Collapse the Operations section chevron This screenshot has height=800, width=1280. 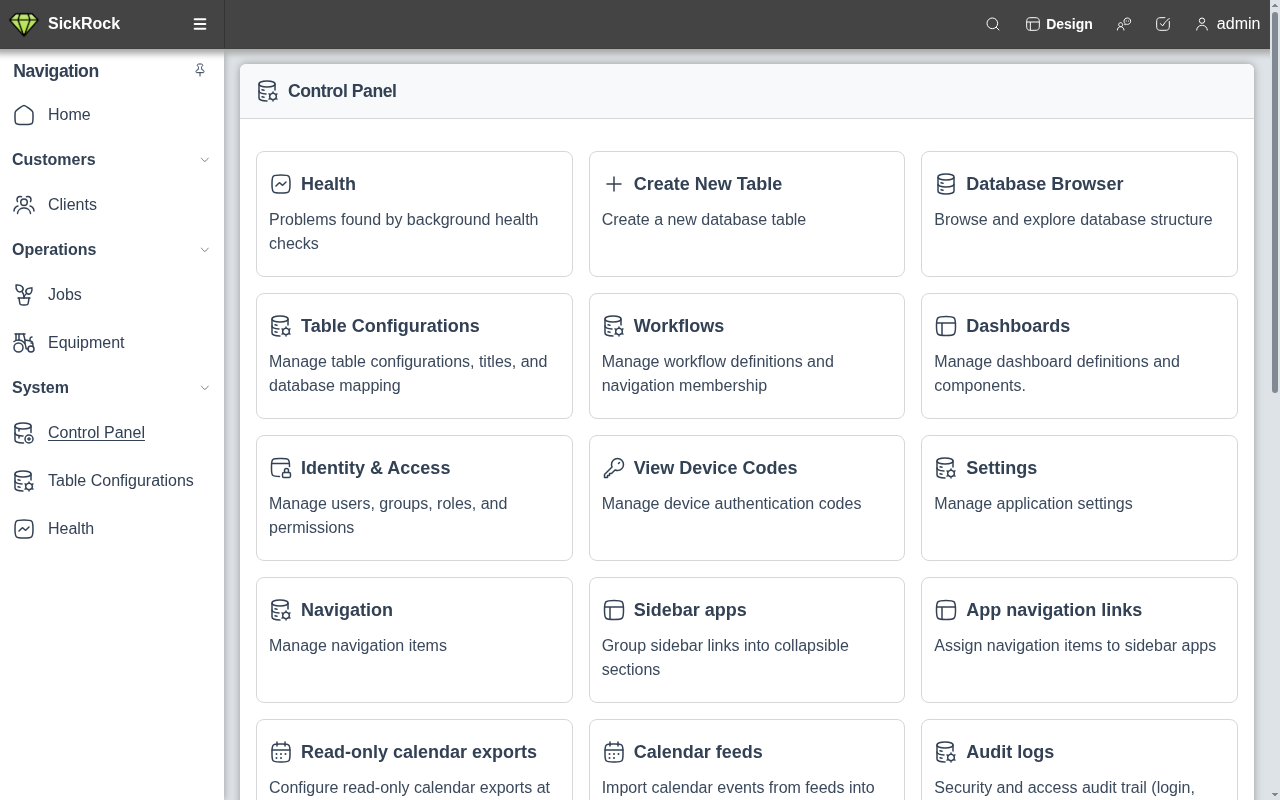pos(204,250)
